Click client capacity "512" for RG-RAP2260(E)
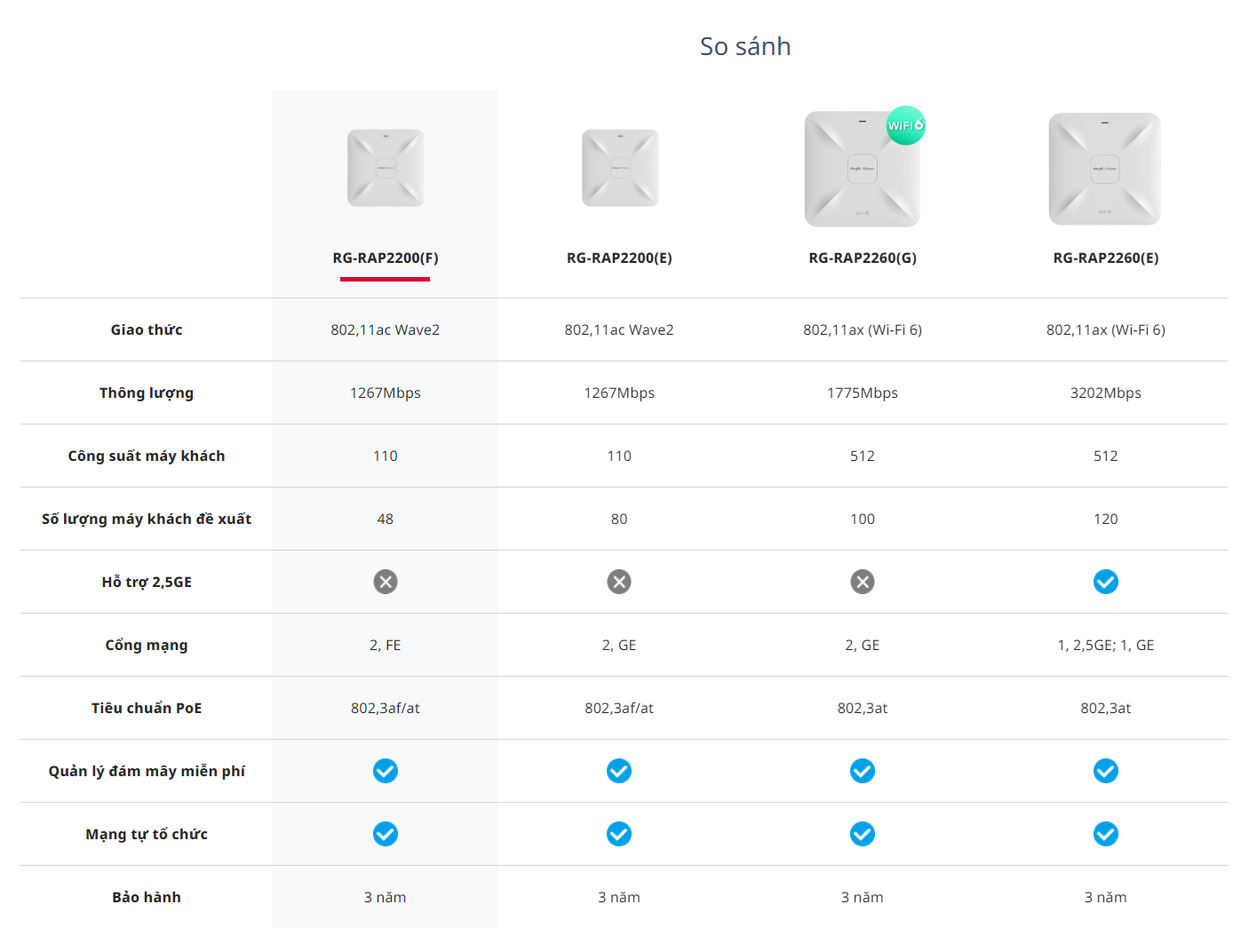The height and width of the screenshot is (952, 1257). point(1106,456)
